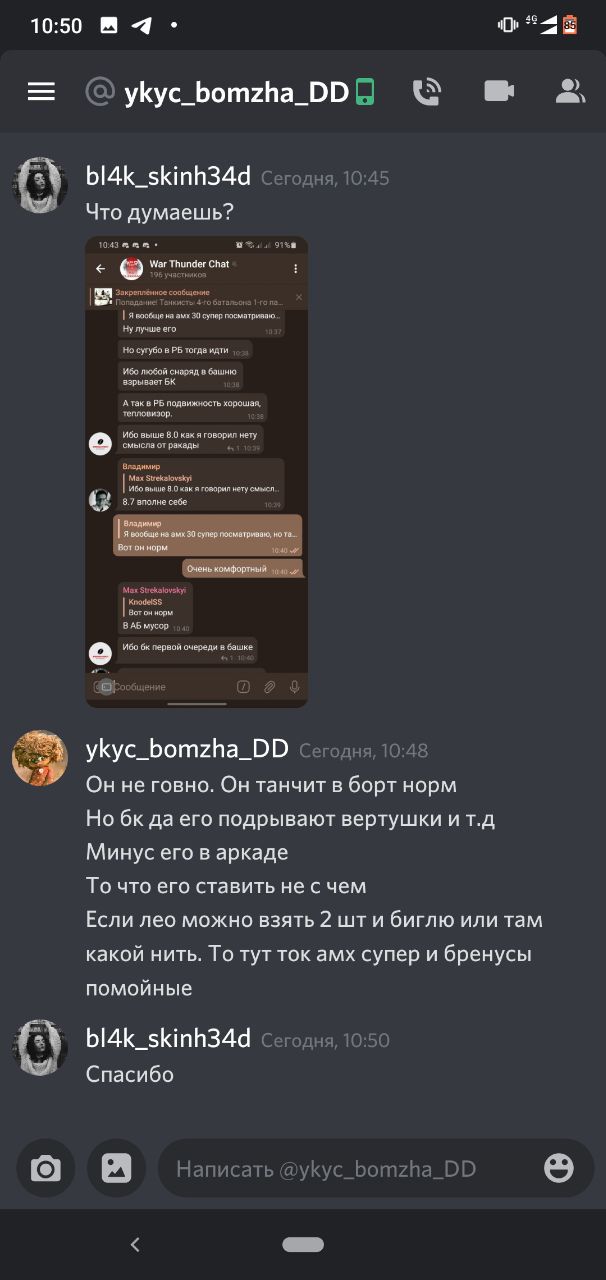Tap the Android home pill
This screenshot has width=606, height=1280.
(x=303, y=1245)
